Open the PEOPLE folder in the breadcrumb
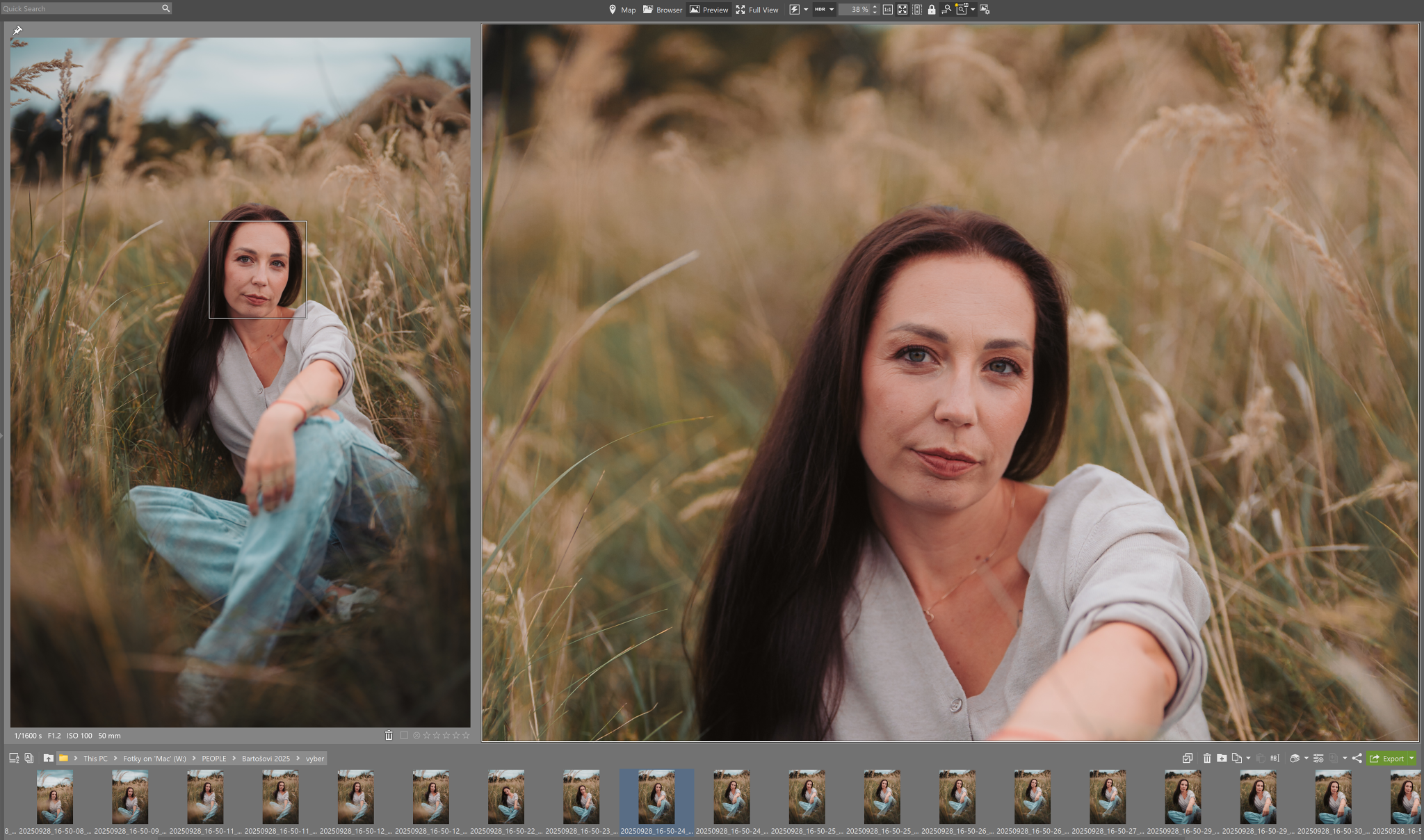The width and height of the screenshot is (1424, 840). [x=213, y=759]
